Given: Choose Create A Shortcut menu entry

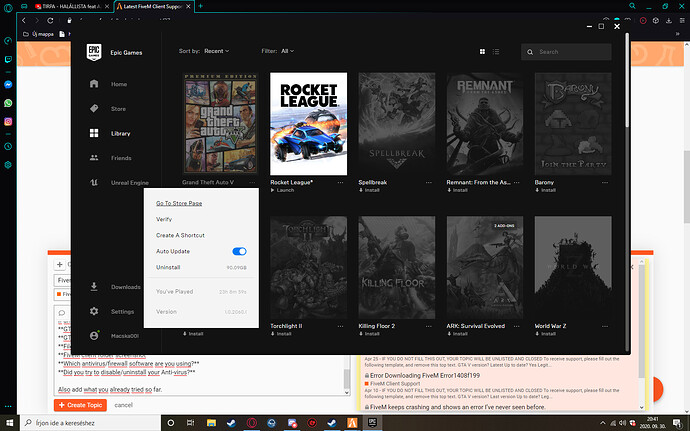Looking at the screenshot, I should pos(180,234).
